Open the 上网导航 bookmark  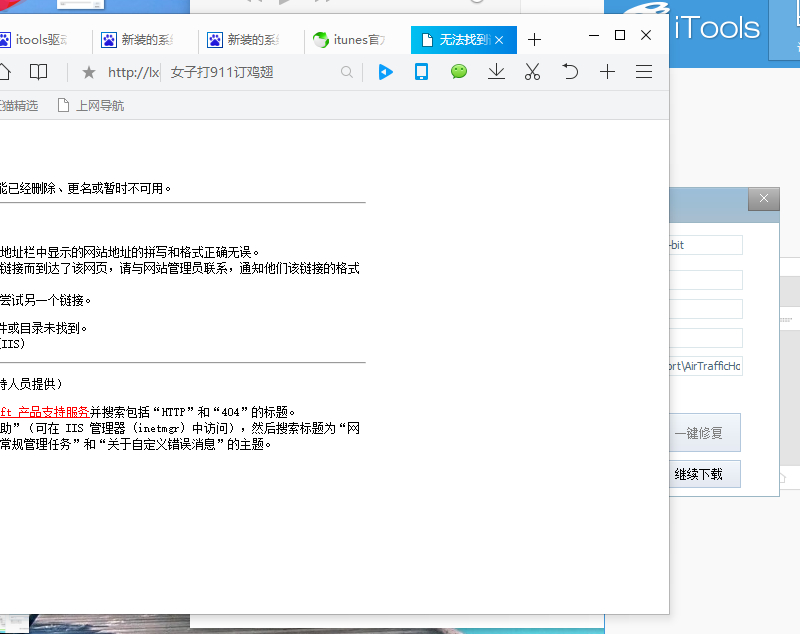91,106
